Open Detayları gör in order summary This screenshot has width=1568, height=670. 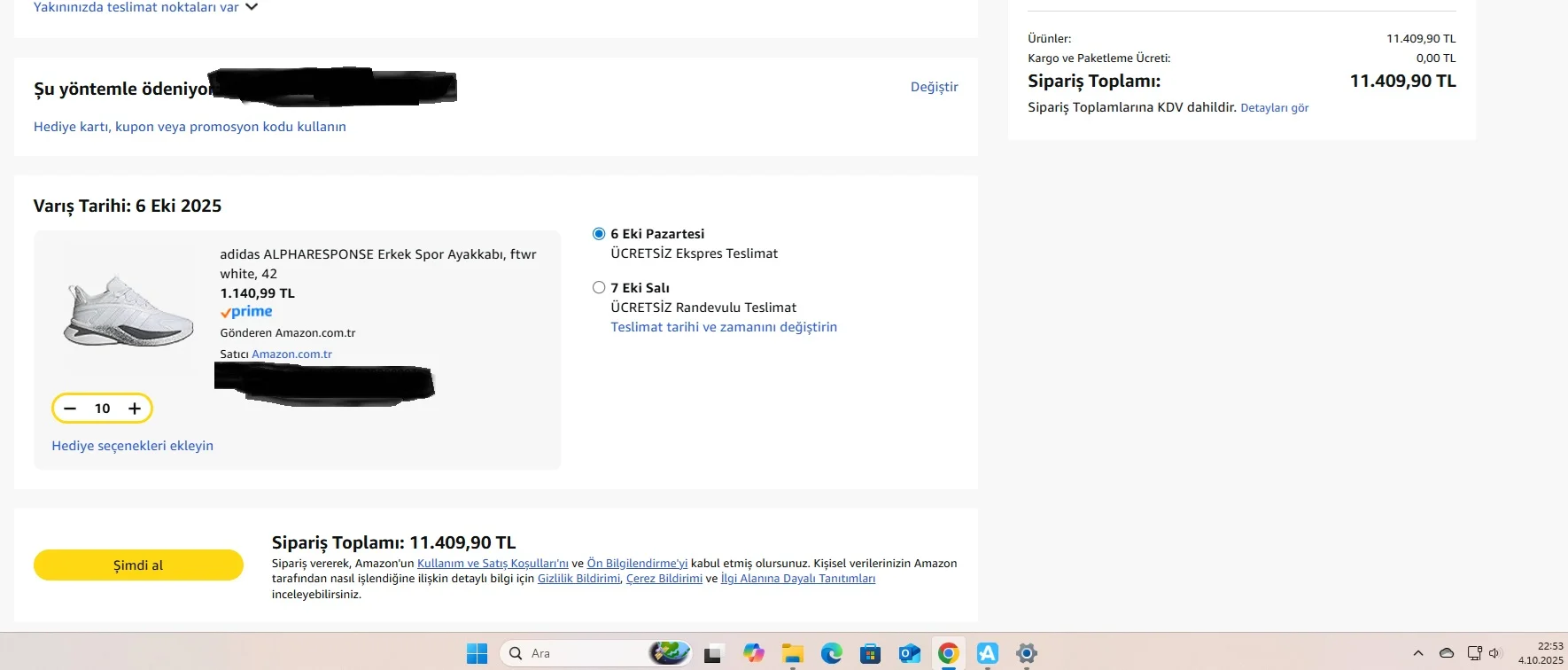pyautogui.click(x=1274, y=108)
